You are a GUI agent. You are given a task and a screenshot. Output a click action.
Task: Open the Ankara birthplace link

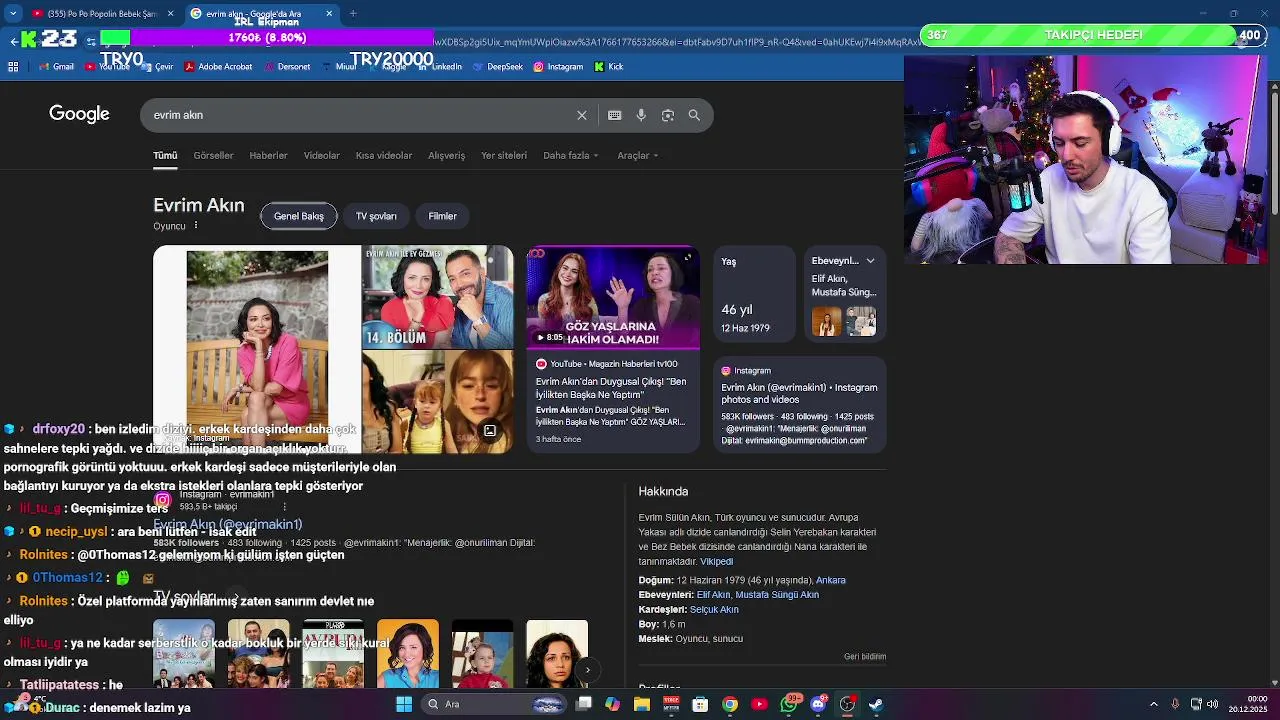click(x=831, y=580)
